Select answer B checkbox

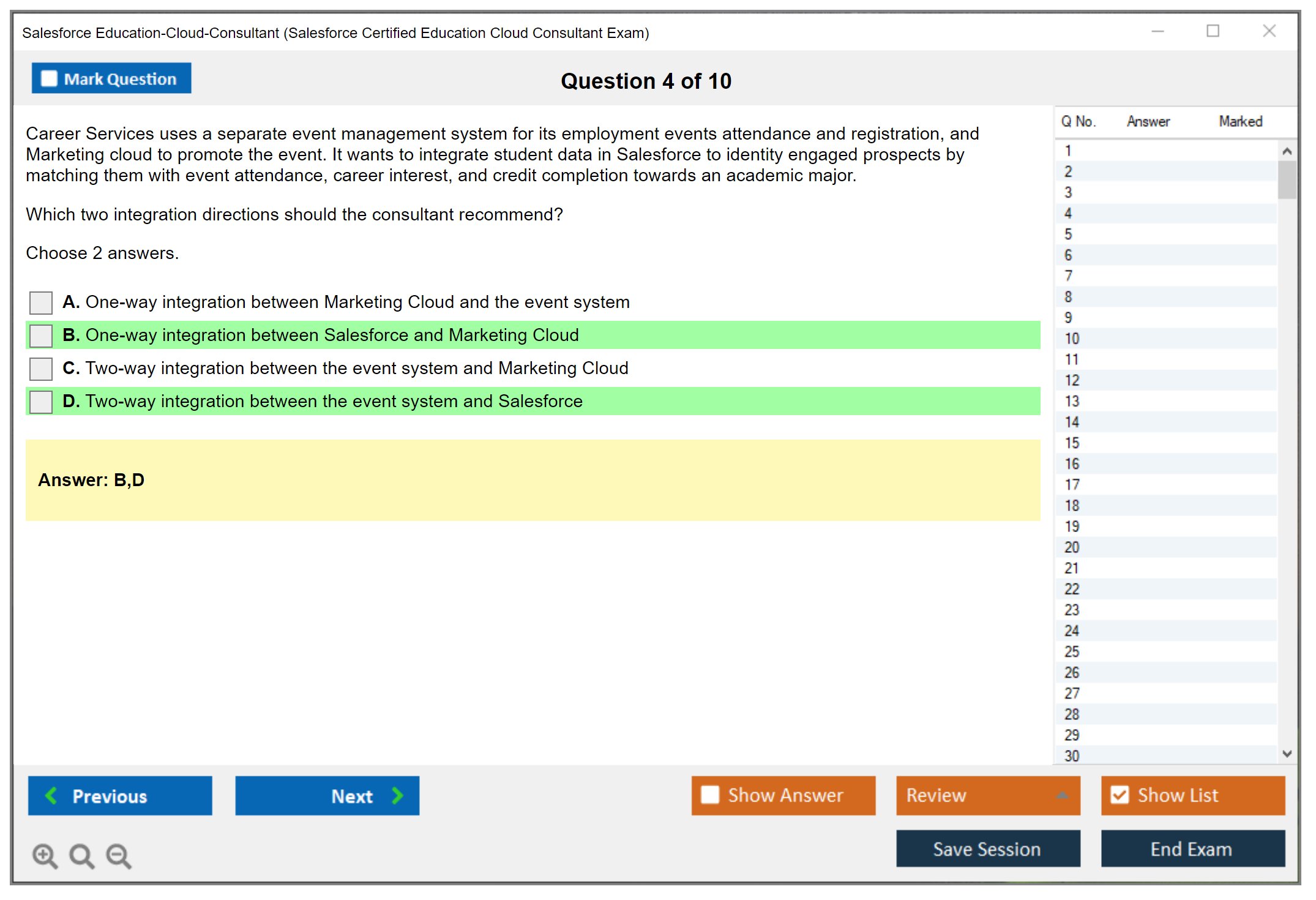41,336
